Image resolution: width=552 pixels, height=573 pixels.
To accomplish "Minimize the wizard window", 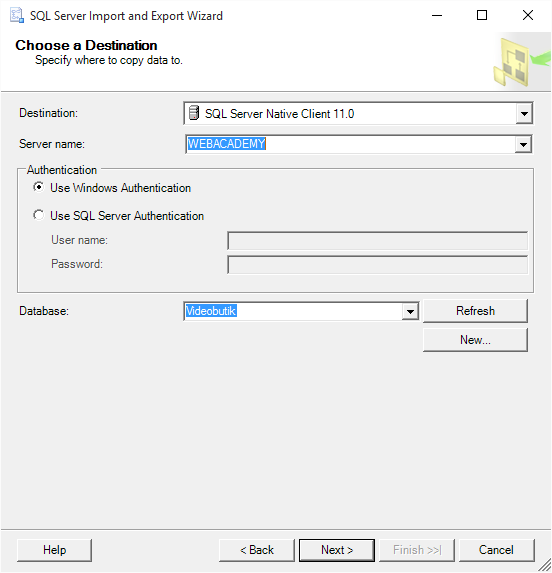I will point(437,15).
